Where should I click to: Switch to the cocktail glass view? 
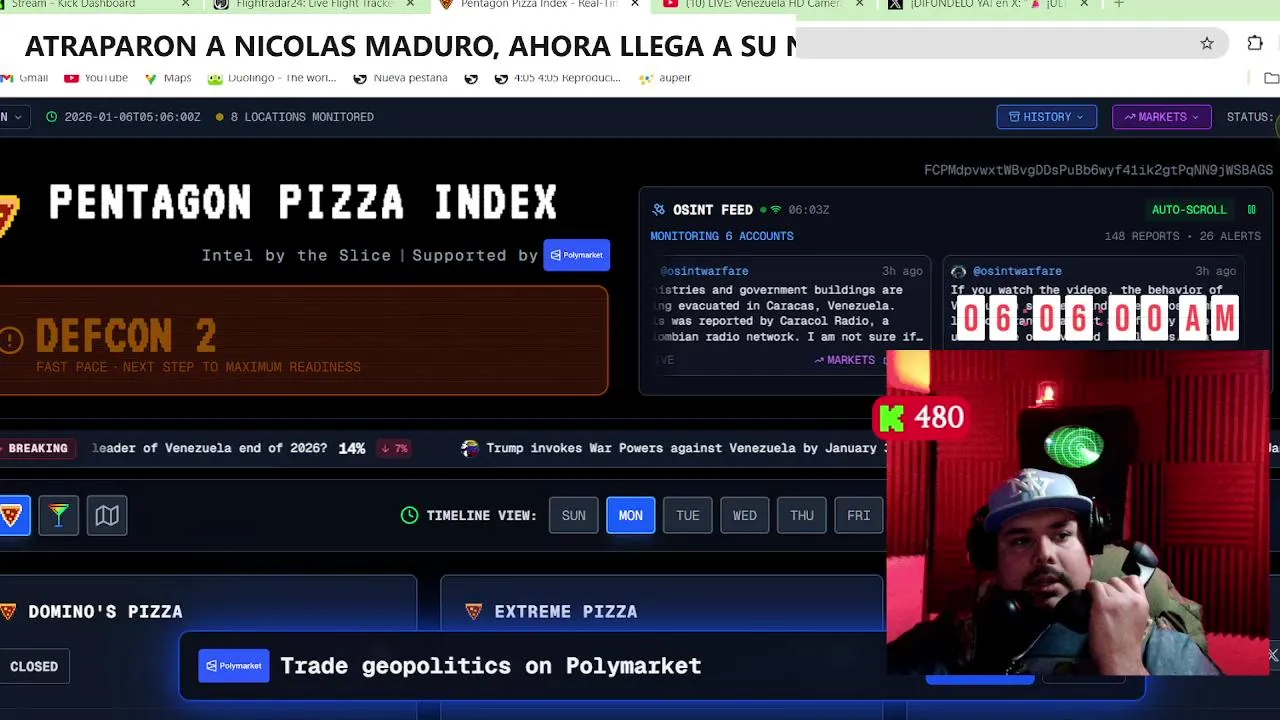point(59,515)
